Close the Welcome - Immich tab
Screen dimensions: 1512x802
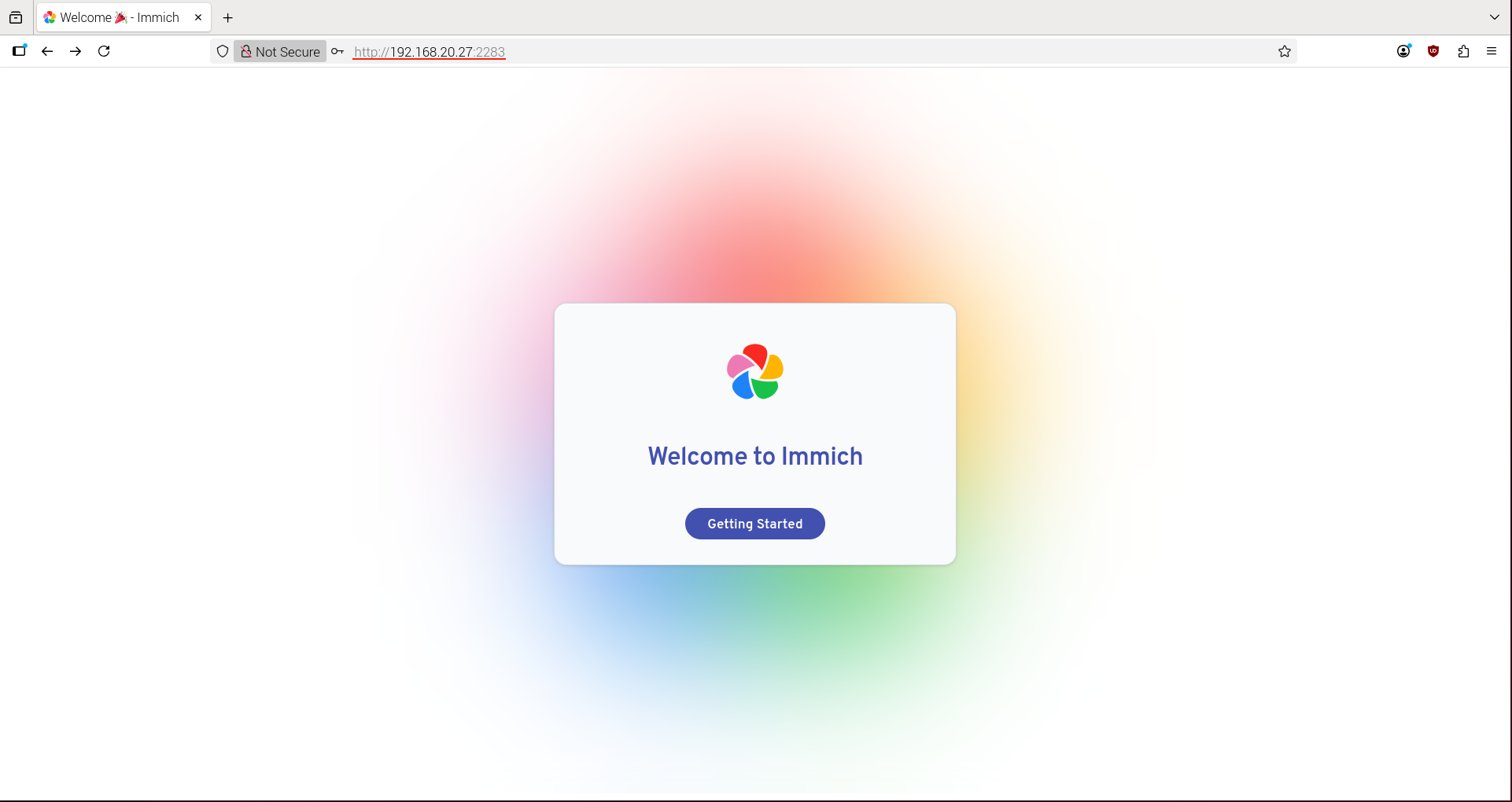tap(198, 17)
